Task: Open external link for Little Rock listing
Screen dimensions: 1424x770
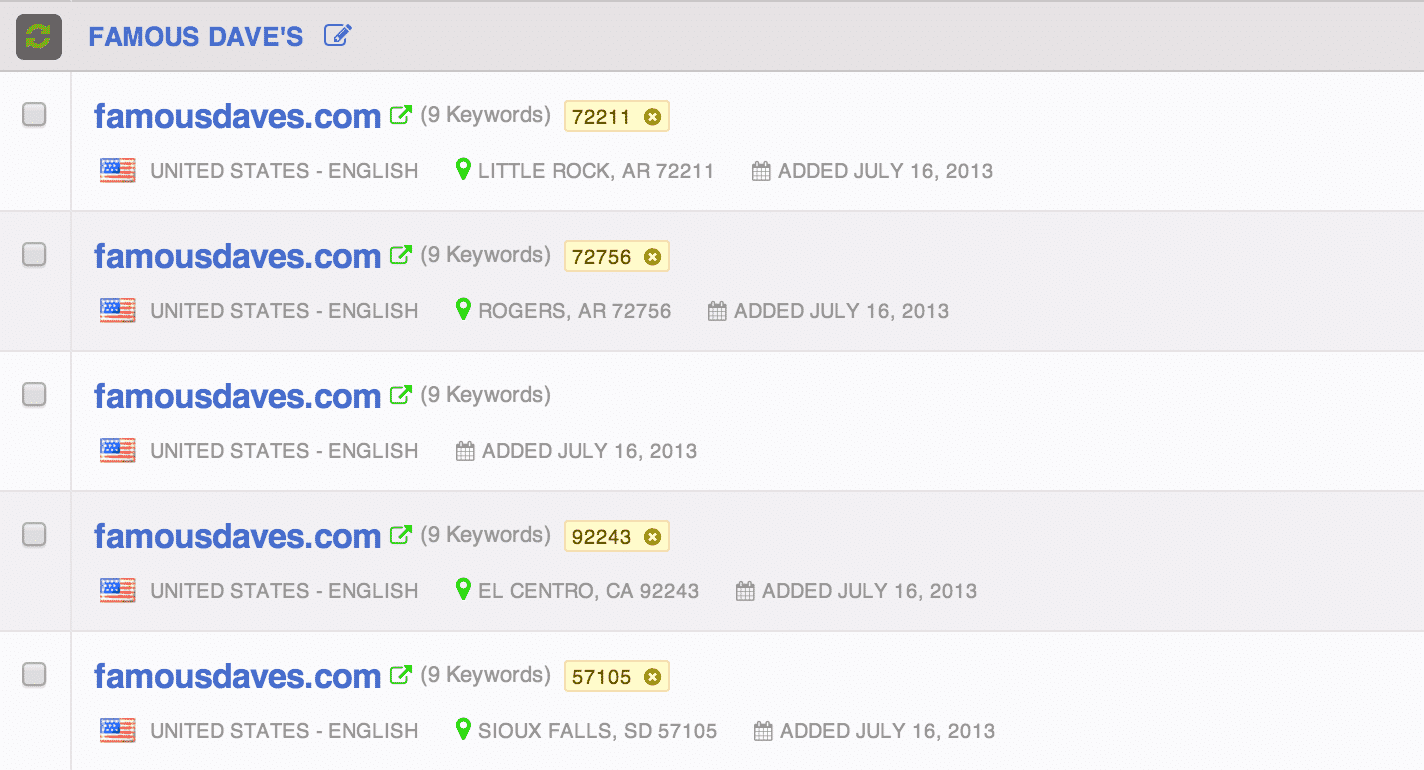Action: (x=400, y=116)
